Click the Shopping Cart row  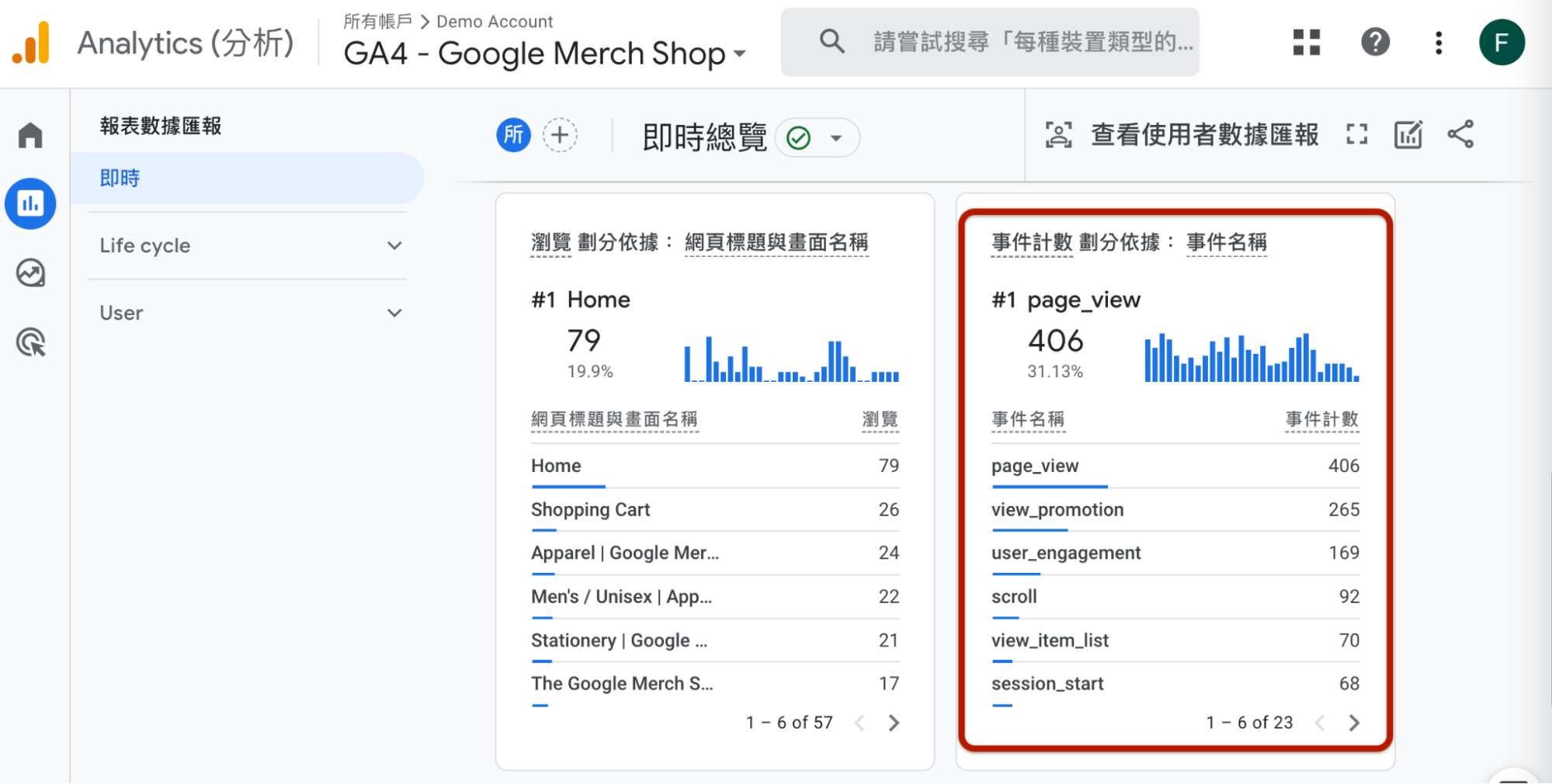click(715, 510)
